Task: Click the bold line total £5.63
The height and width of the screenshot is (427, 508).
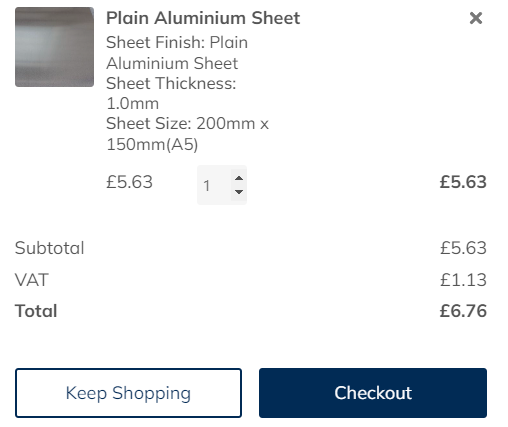Action: [463, 182]
